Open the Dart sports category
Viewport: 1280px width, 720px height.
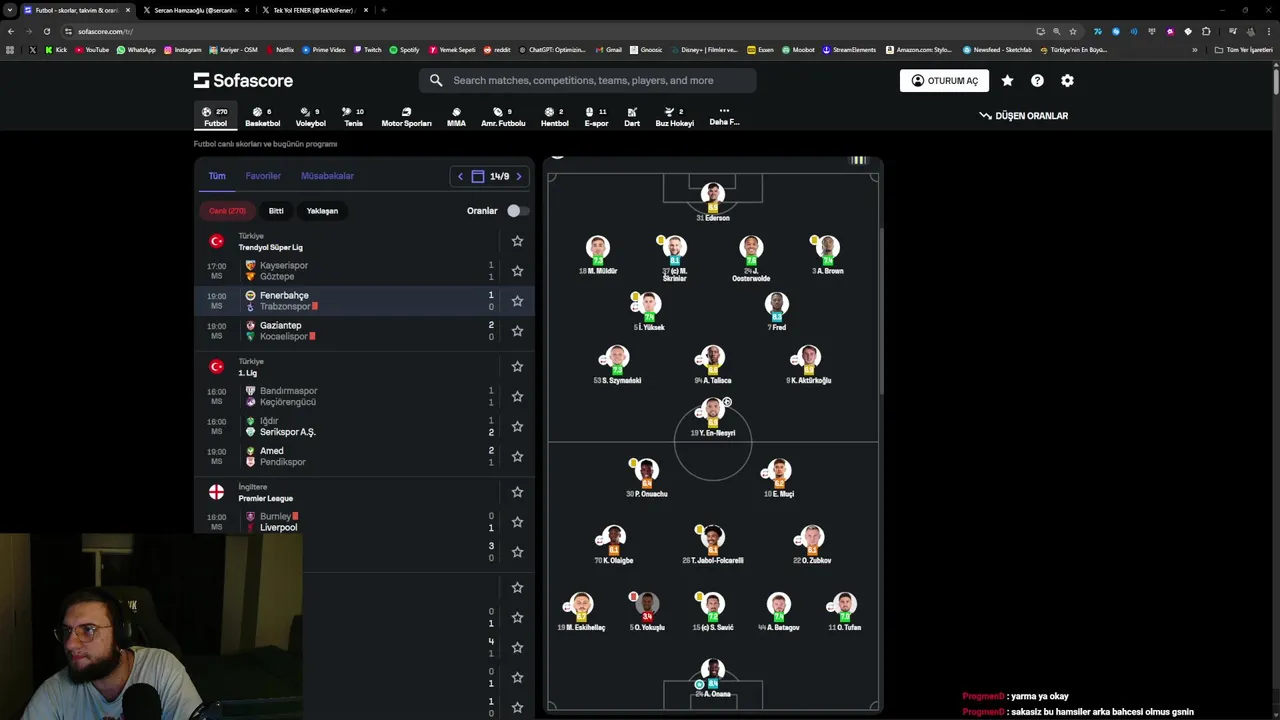632,117
